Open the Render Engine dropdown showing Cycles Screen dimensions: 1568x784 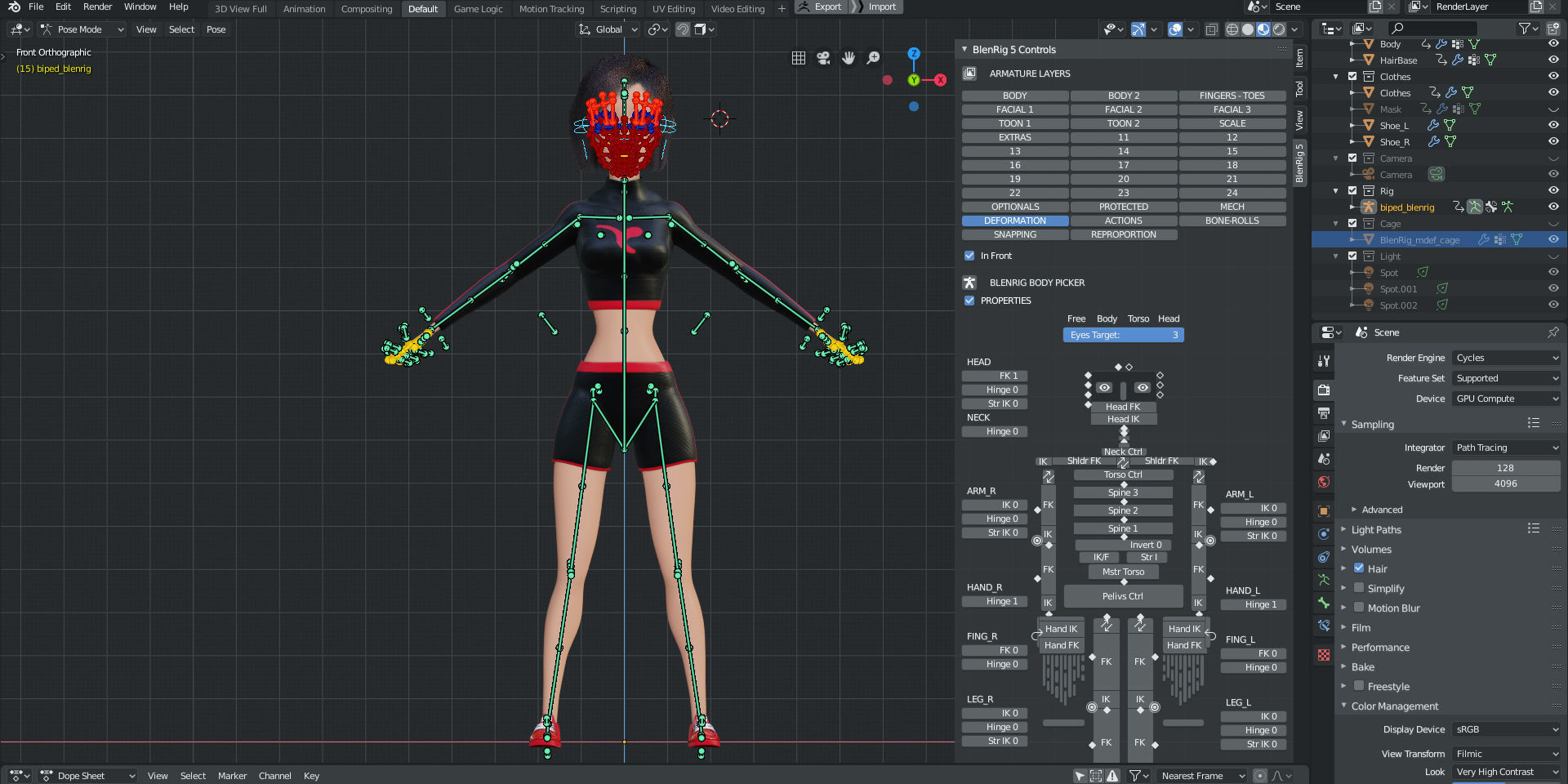[1507, 358]
